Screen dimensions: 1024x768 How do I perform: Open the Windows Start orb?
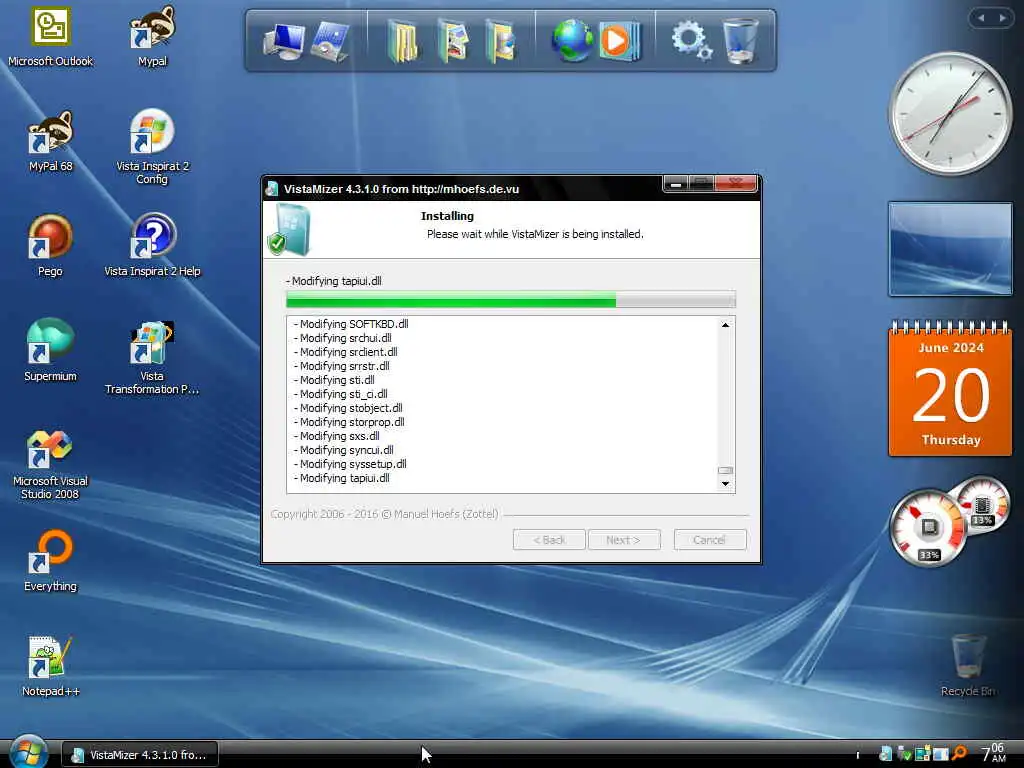27,752
